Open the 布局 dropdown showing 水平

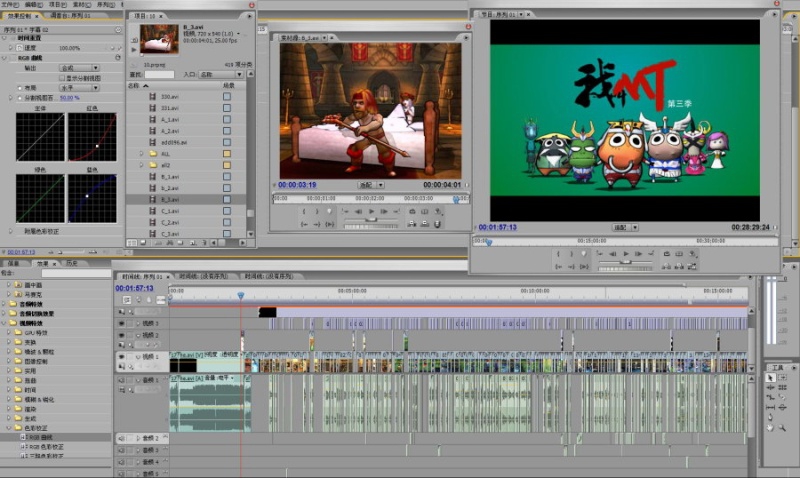tap(79, 88)
